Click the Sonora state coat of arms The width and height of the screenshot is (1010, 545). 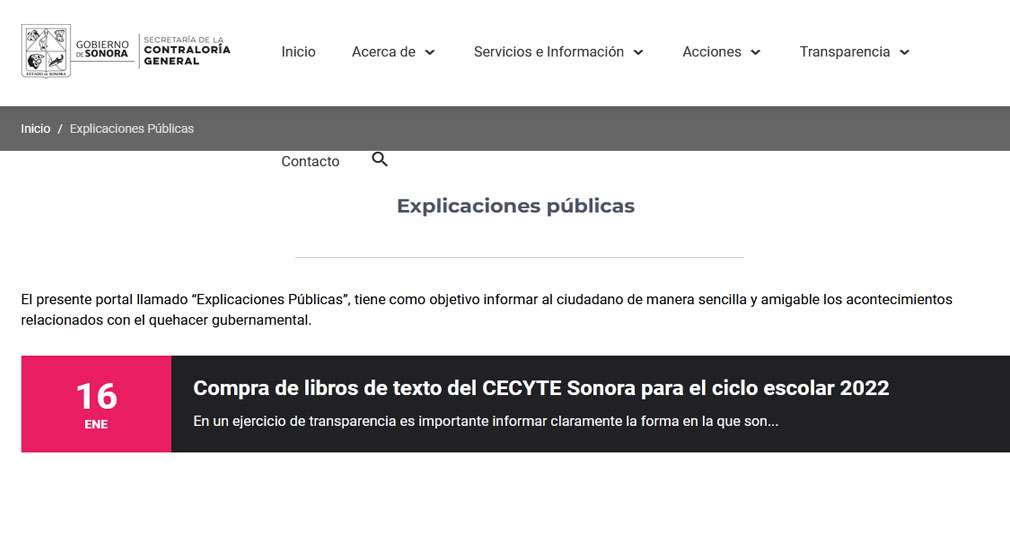[x=46, y=51]
